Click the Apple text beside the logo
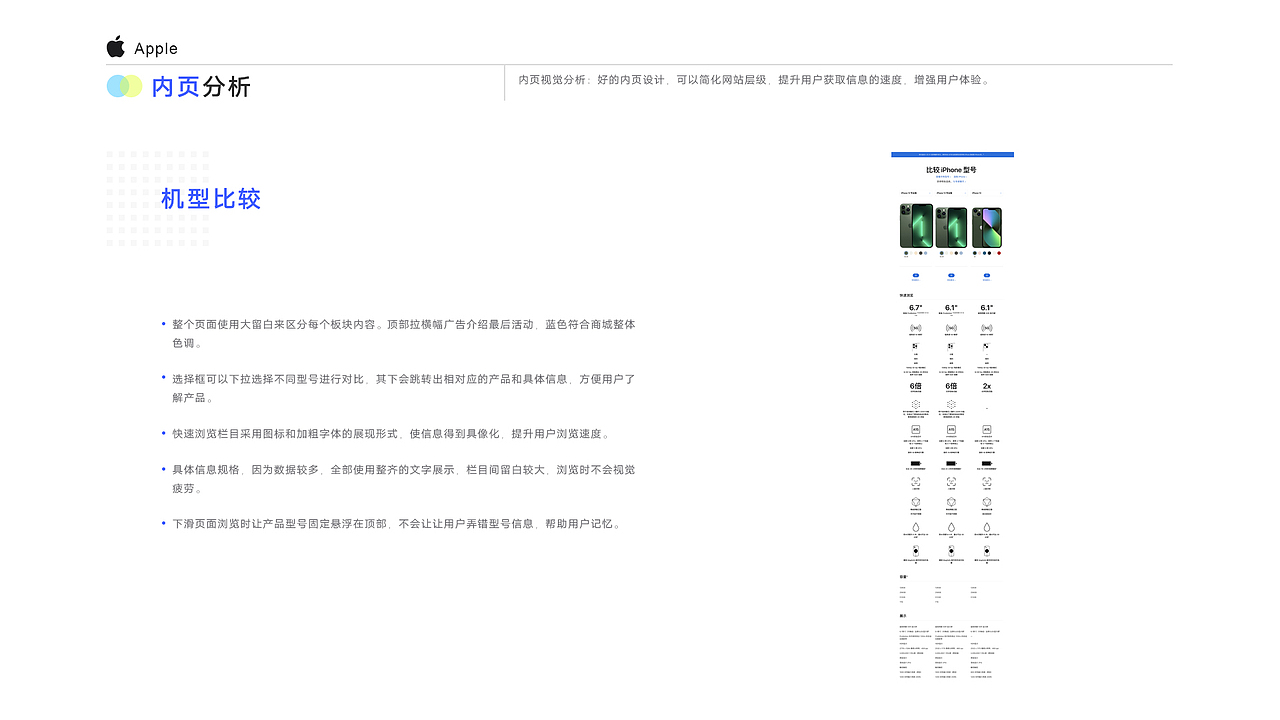Viewport: 1280px width, 720px height. click(x=156, y=48)
